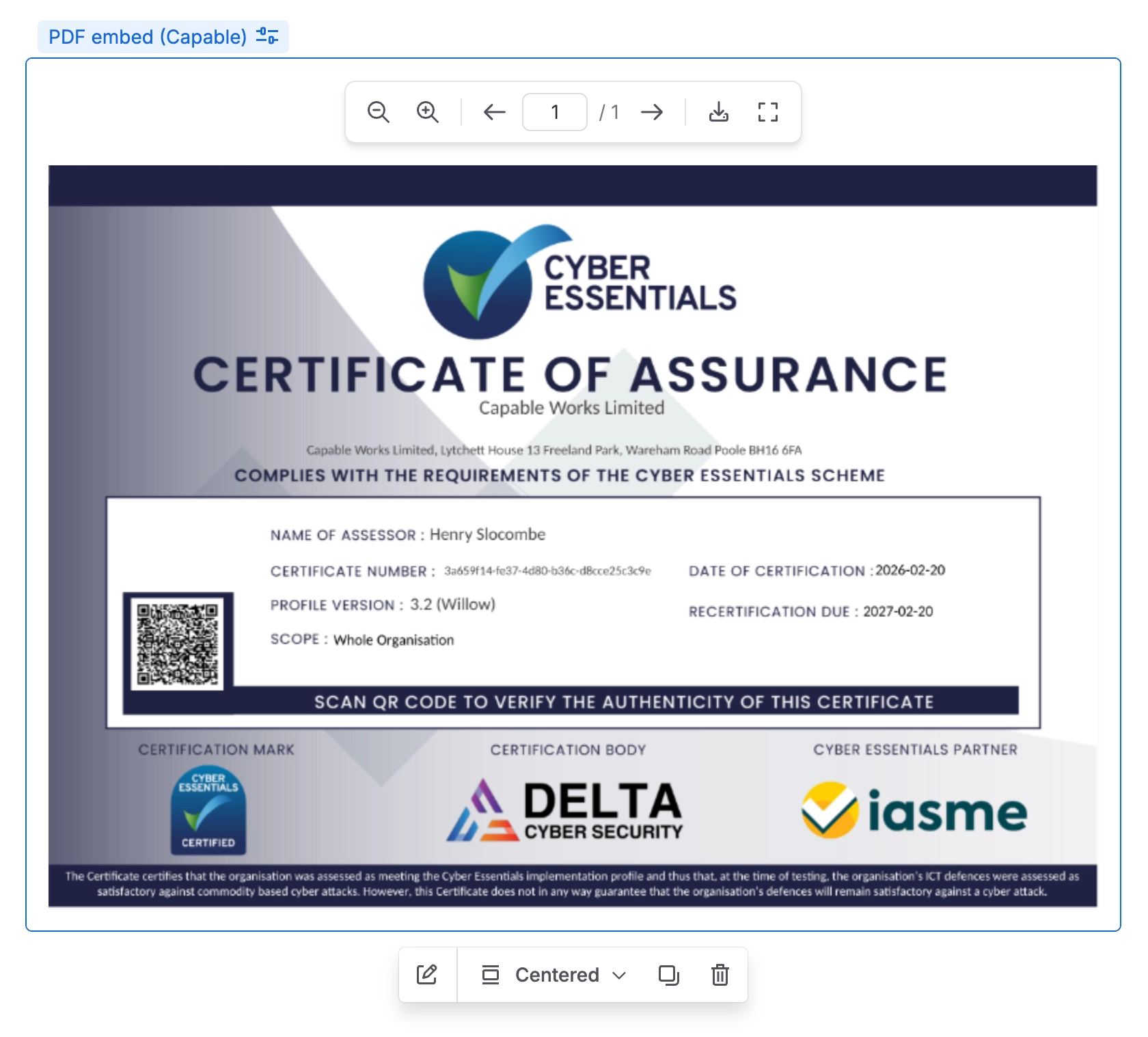
Task: Click the Cyber Essentials logo at top
Action: click(x=579, y=281)
